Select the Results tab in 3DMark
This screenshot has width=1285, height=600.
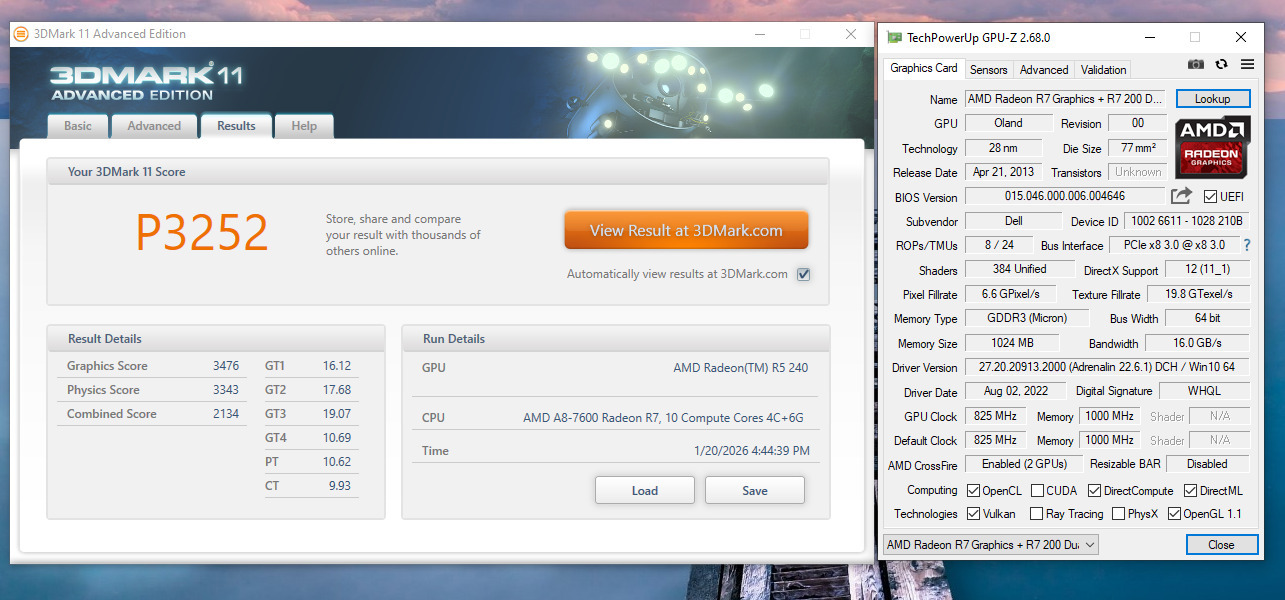coord(236,126)
